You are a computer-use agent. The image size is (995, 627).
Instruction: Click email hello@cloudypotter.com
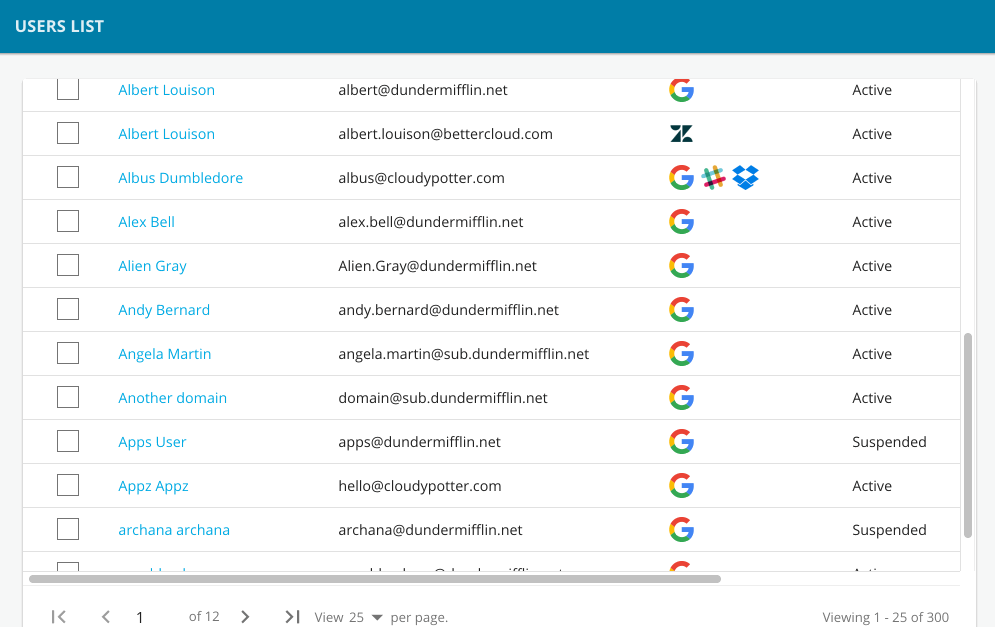coord(419,485)
